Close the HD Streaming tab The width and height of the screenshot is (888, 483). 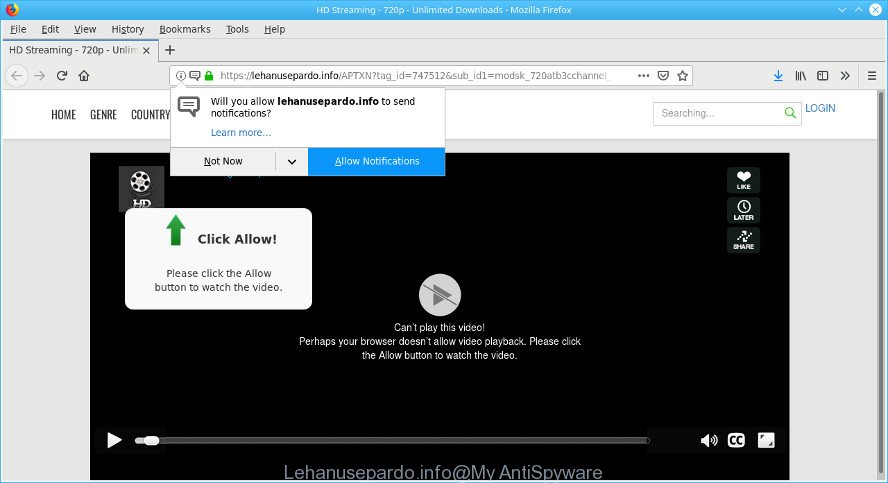pyautogui.click(x=146, y=50)
